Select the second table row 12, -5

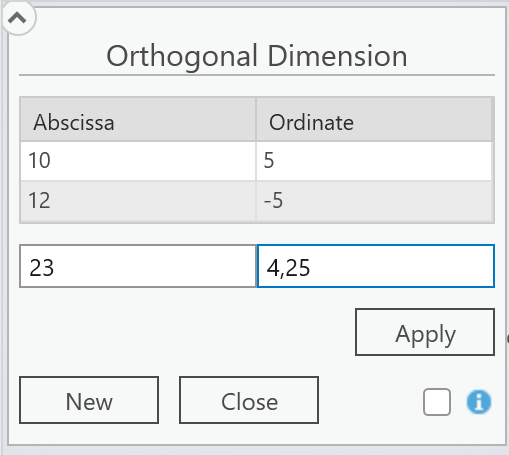coord(256,201)
